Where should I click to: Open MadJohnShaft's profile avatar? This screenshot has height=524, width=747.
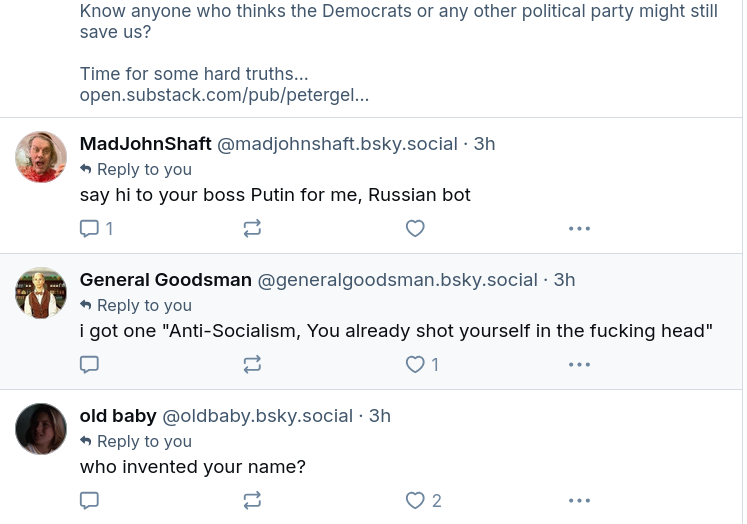(x=41, y=157)
